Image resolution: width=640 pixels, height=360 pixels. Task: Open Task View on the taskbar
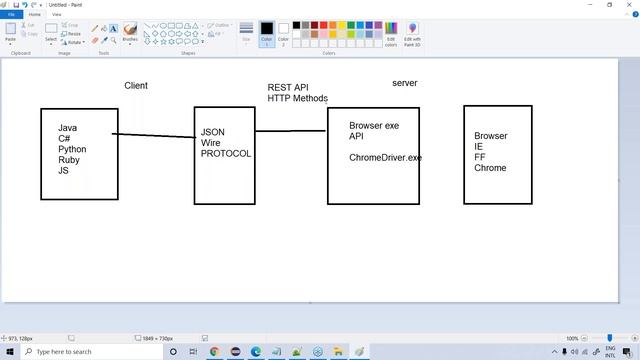click(193, 351)
